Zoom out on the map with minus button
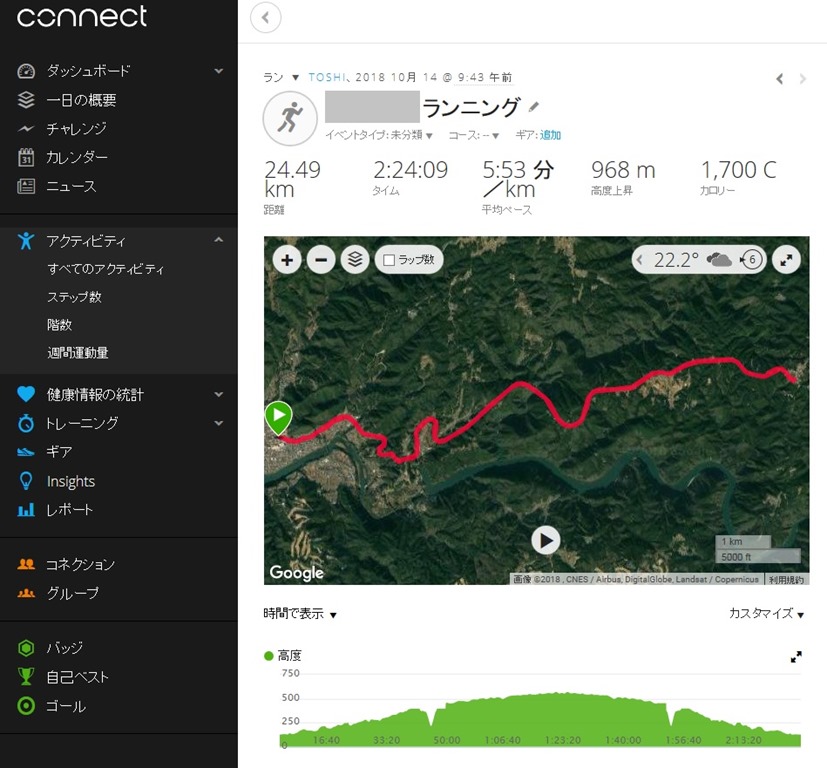The width and height of the screenshot is (827, 768). click(x=321, y=260)
